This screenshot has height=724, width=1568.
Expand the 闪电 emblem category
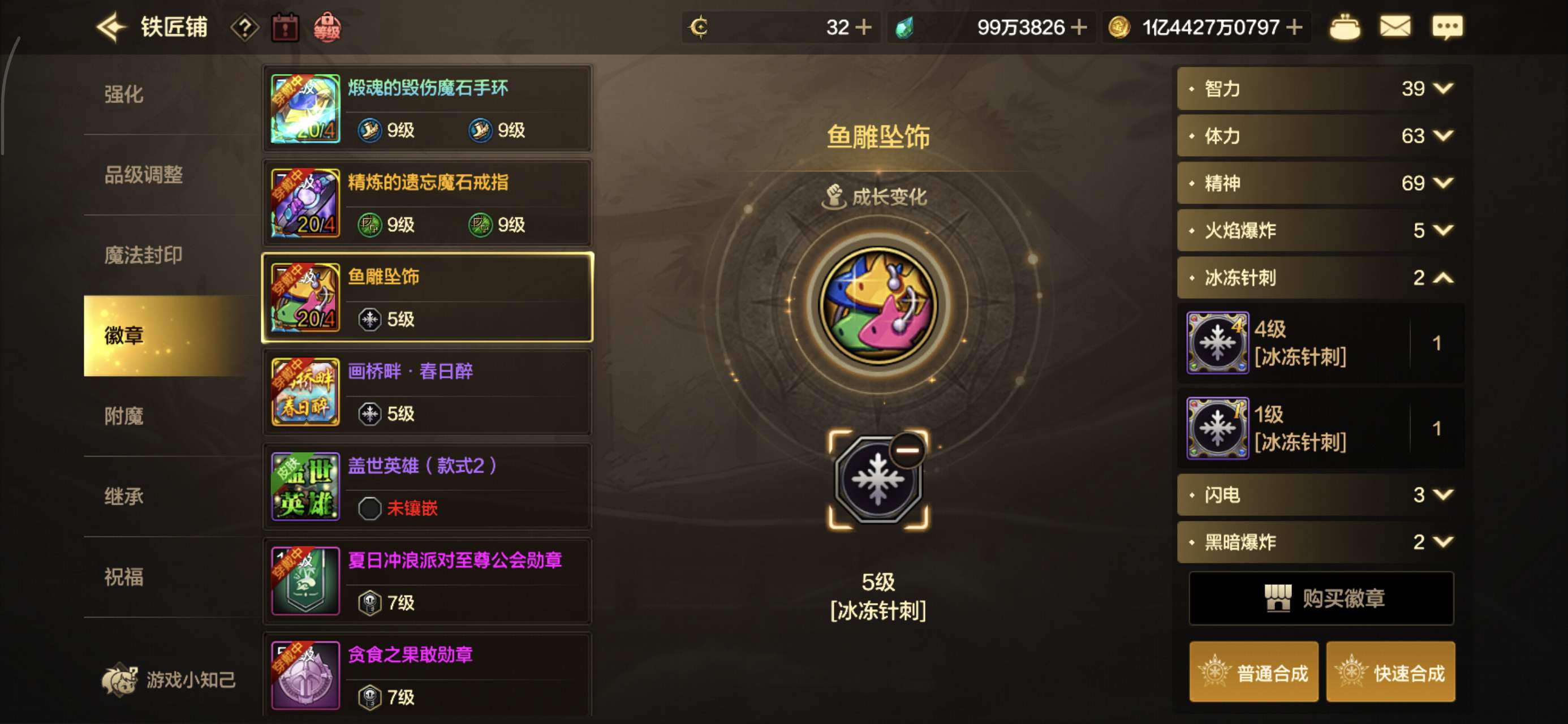[1320, 495]
